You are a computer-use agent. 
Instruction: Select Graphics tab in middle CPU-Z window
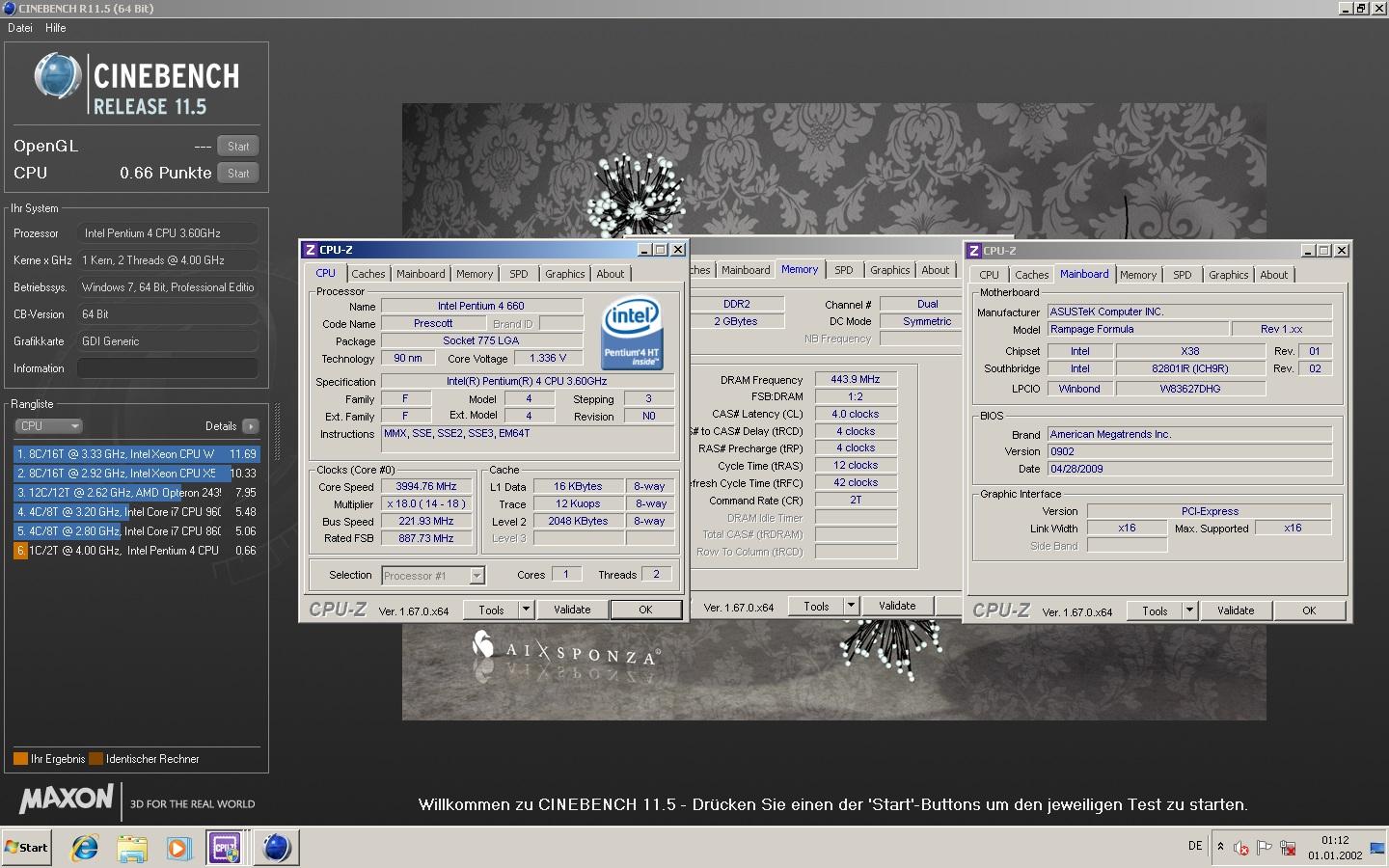click(890, 270)
